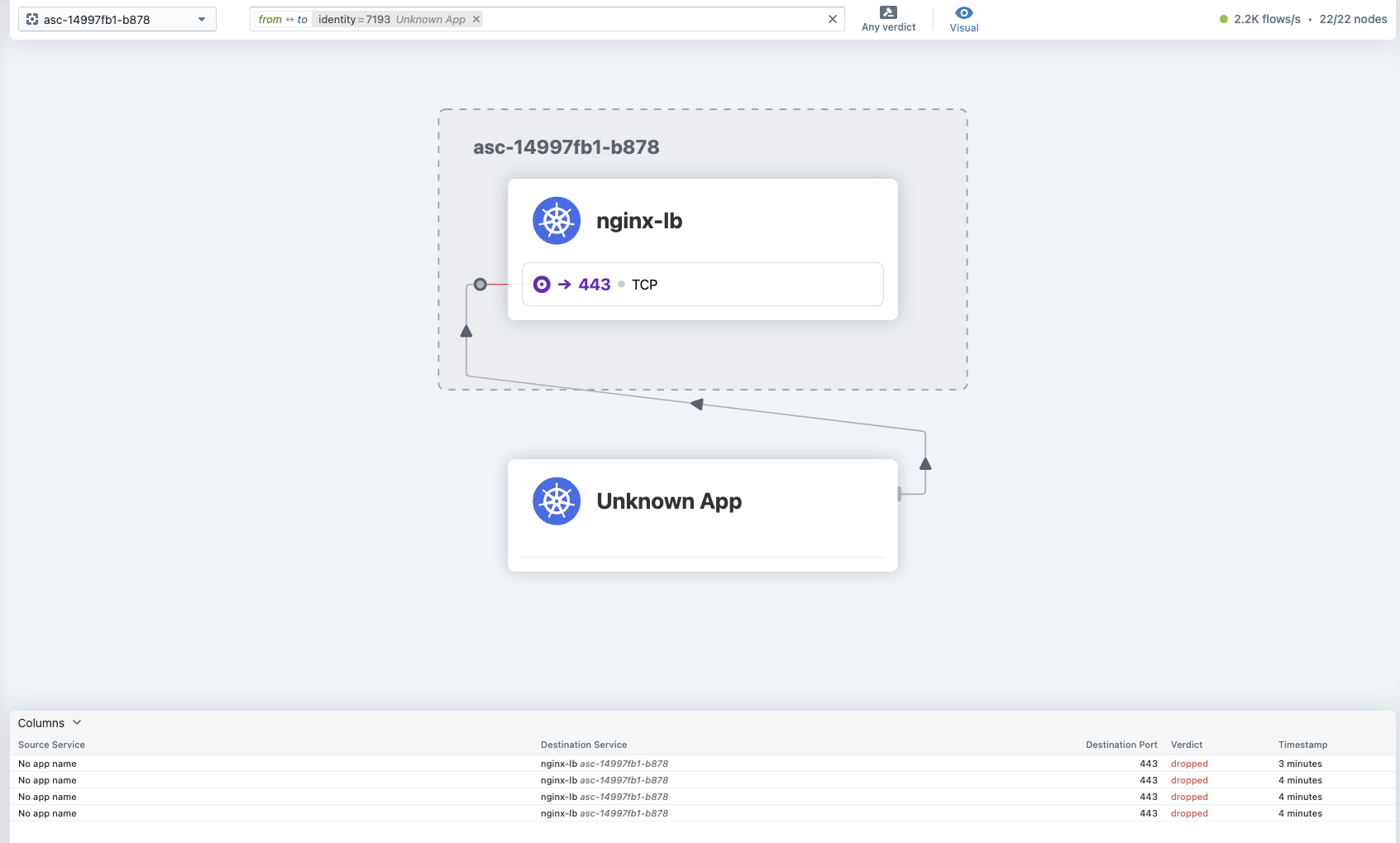Select the Unknown App service card title
Viewport: 1400px width, 843px height.
pos(669,501)
